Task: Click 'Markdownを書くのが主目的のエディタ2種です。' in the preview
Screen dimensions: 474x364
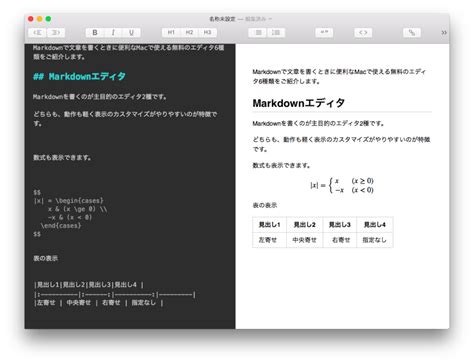Action: click(318, 124)
